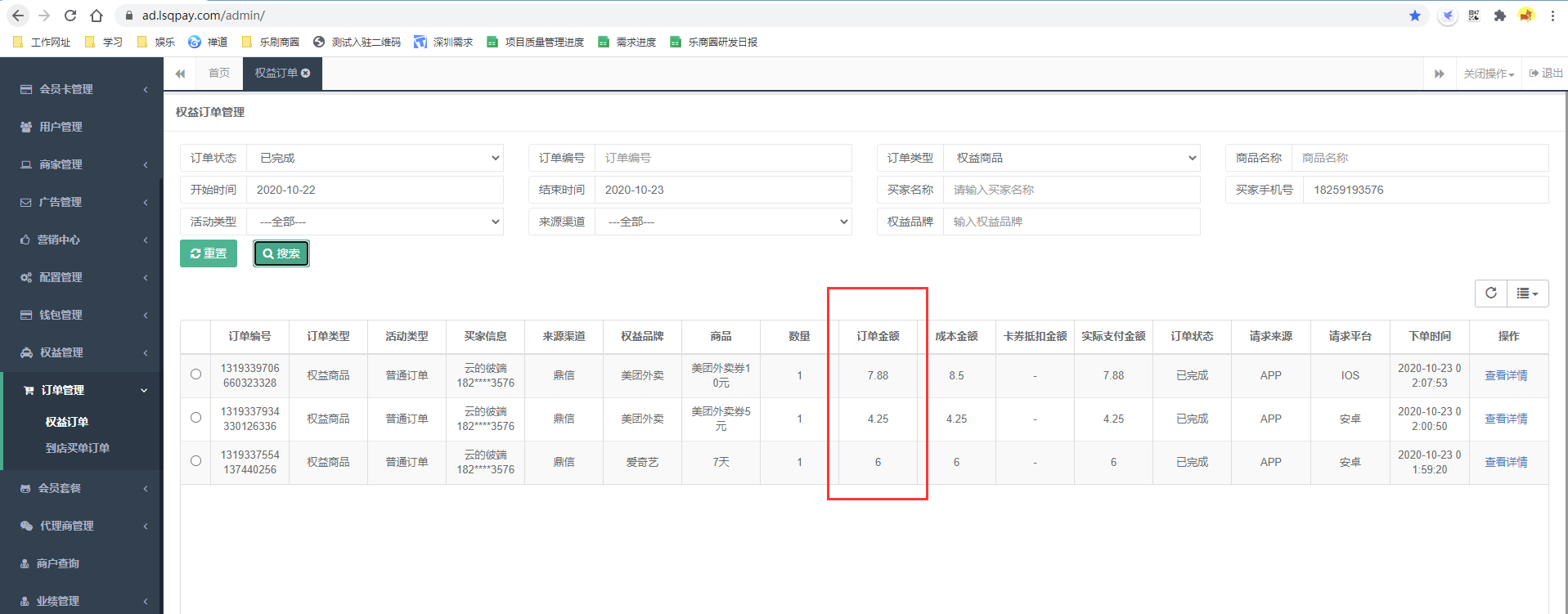Open the 项目质量管理进度 bookmark
Image resolution: width=1568 pixels, height=614 pixels.
(536, 42)
